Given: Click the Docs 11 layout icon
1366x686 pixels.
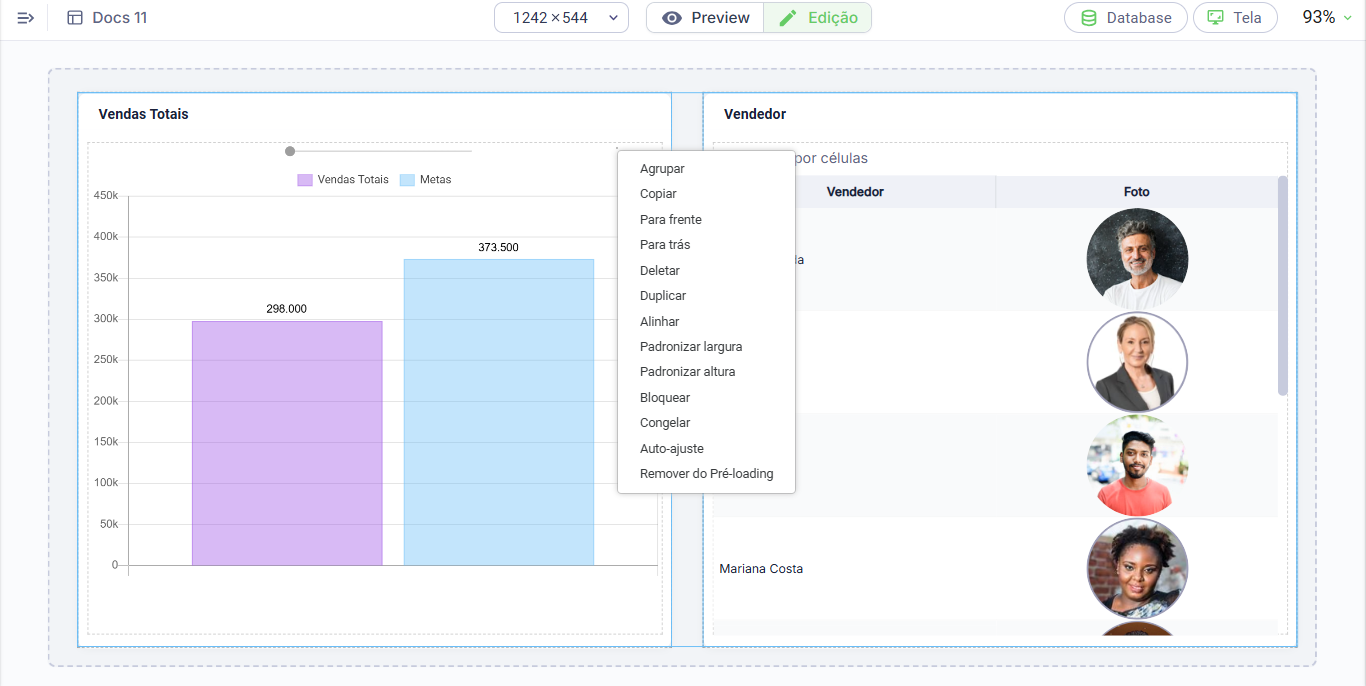Looking at the screenshot, I should click(x=75, y=18).
